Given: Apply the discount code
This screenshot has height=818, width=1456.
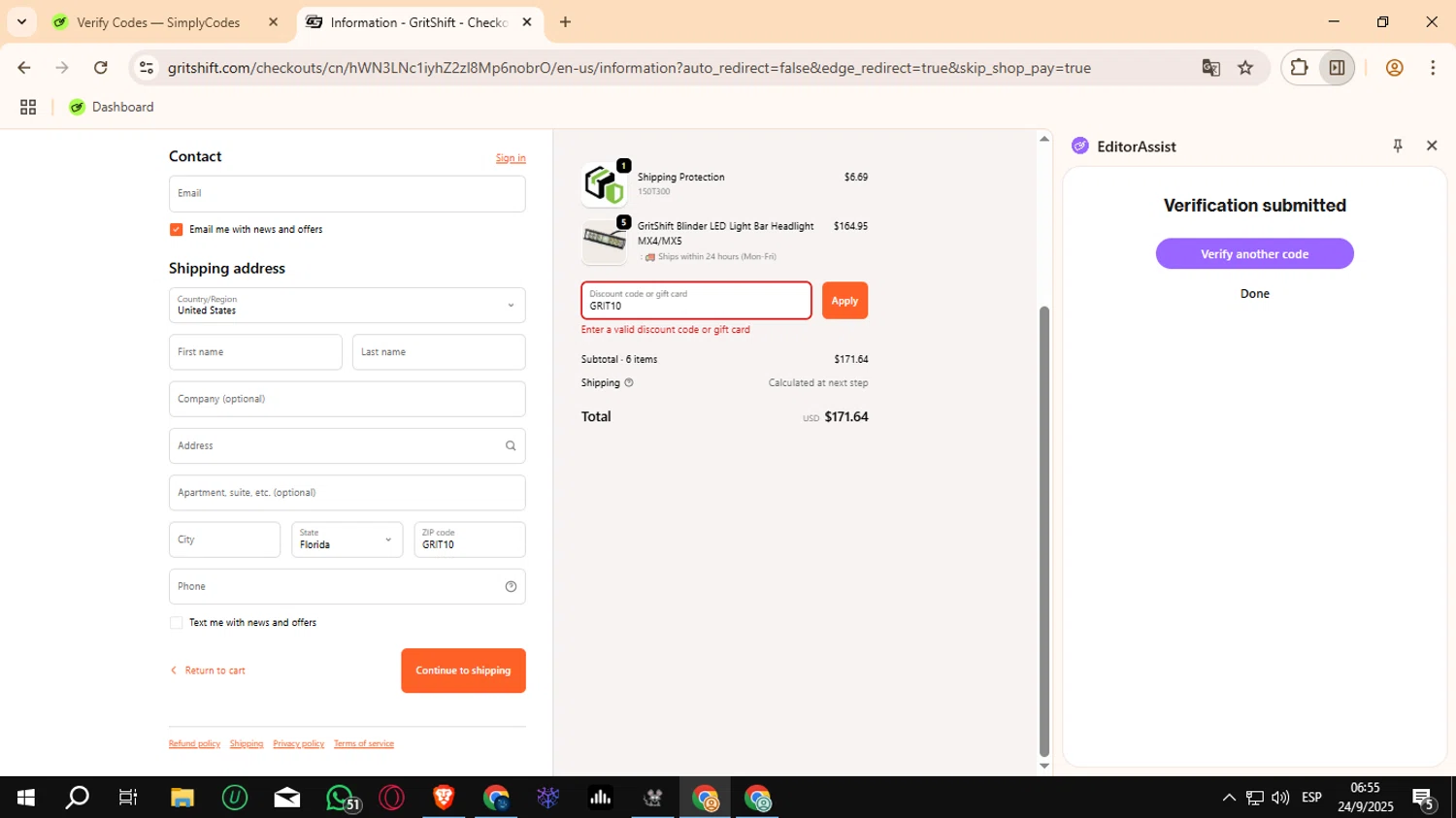Looking at the screenshot, I should click(x=844, y=301).
